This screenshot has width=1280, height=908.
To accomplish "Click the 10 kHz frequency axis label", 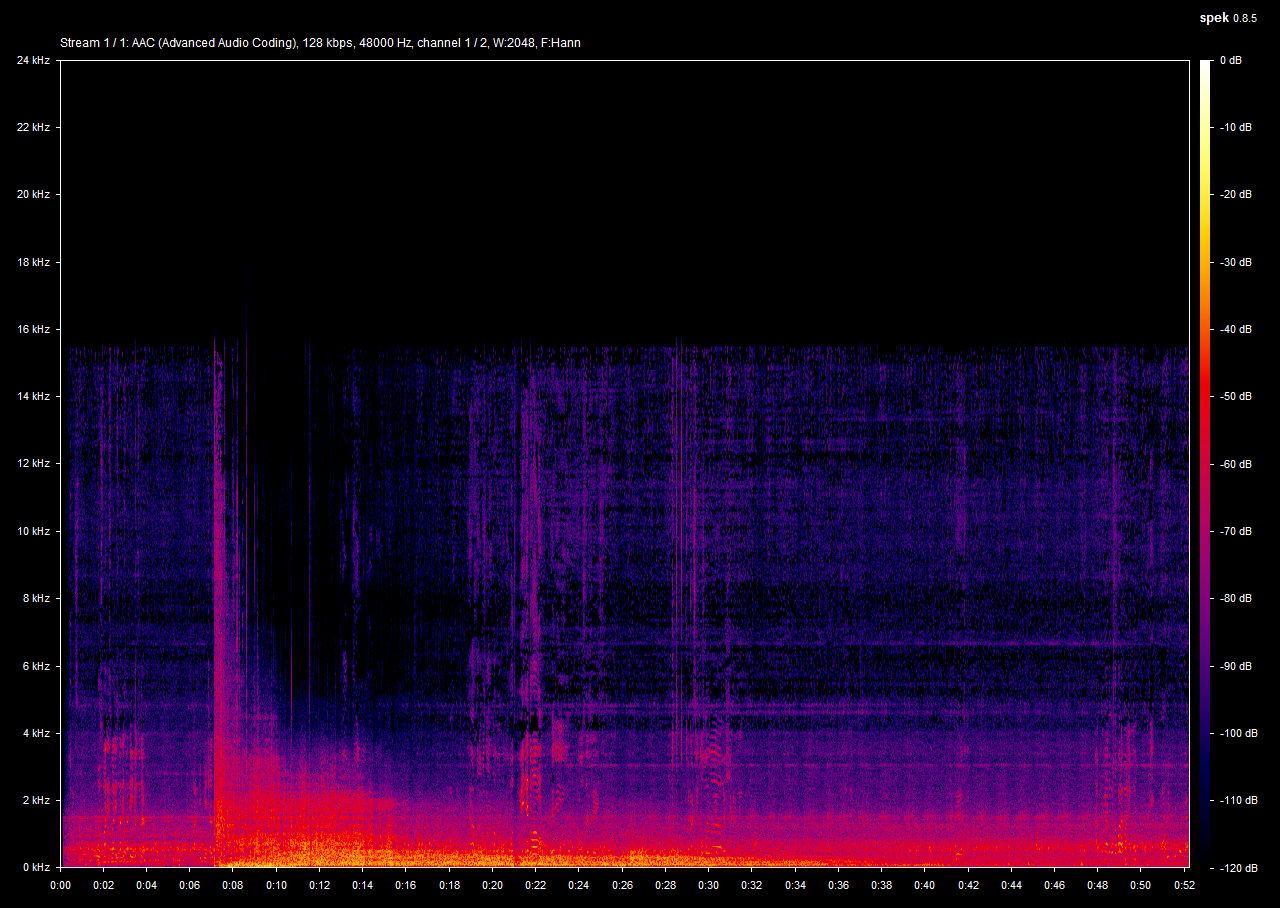I will (x=33, y=531).
